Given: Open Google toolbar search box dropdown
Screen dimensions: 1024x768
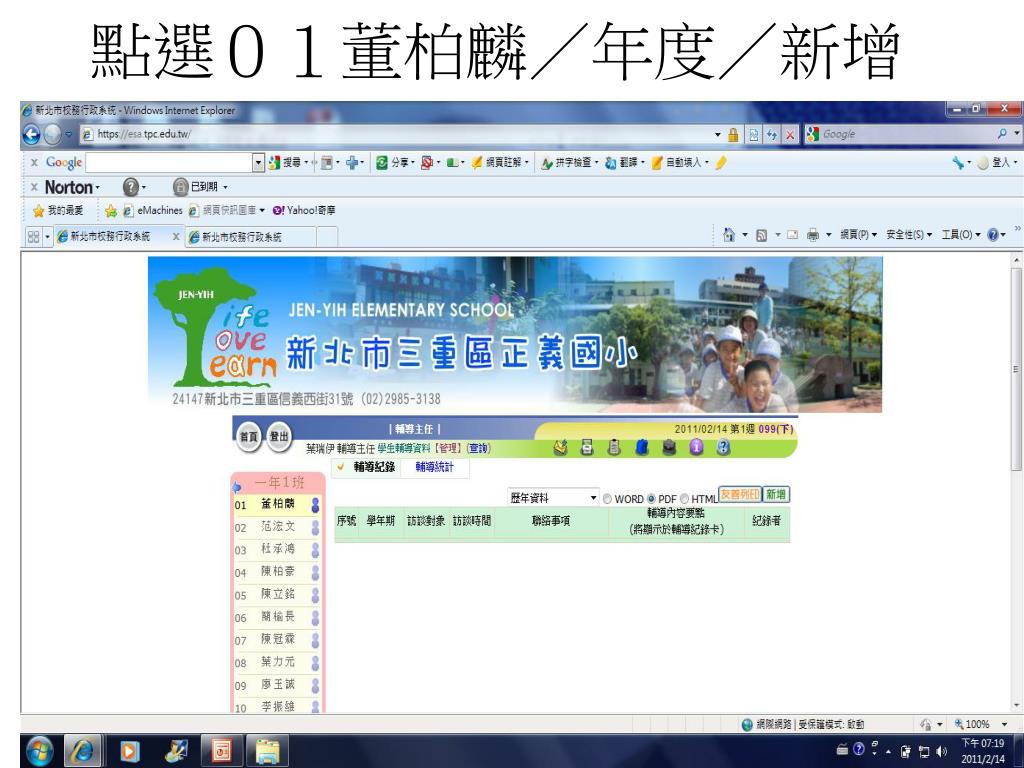Looking at the screenshot, I should [x=259, y=163].
